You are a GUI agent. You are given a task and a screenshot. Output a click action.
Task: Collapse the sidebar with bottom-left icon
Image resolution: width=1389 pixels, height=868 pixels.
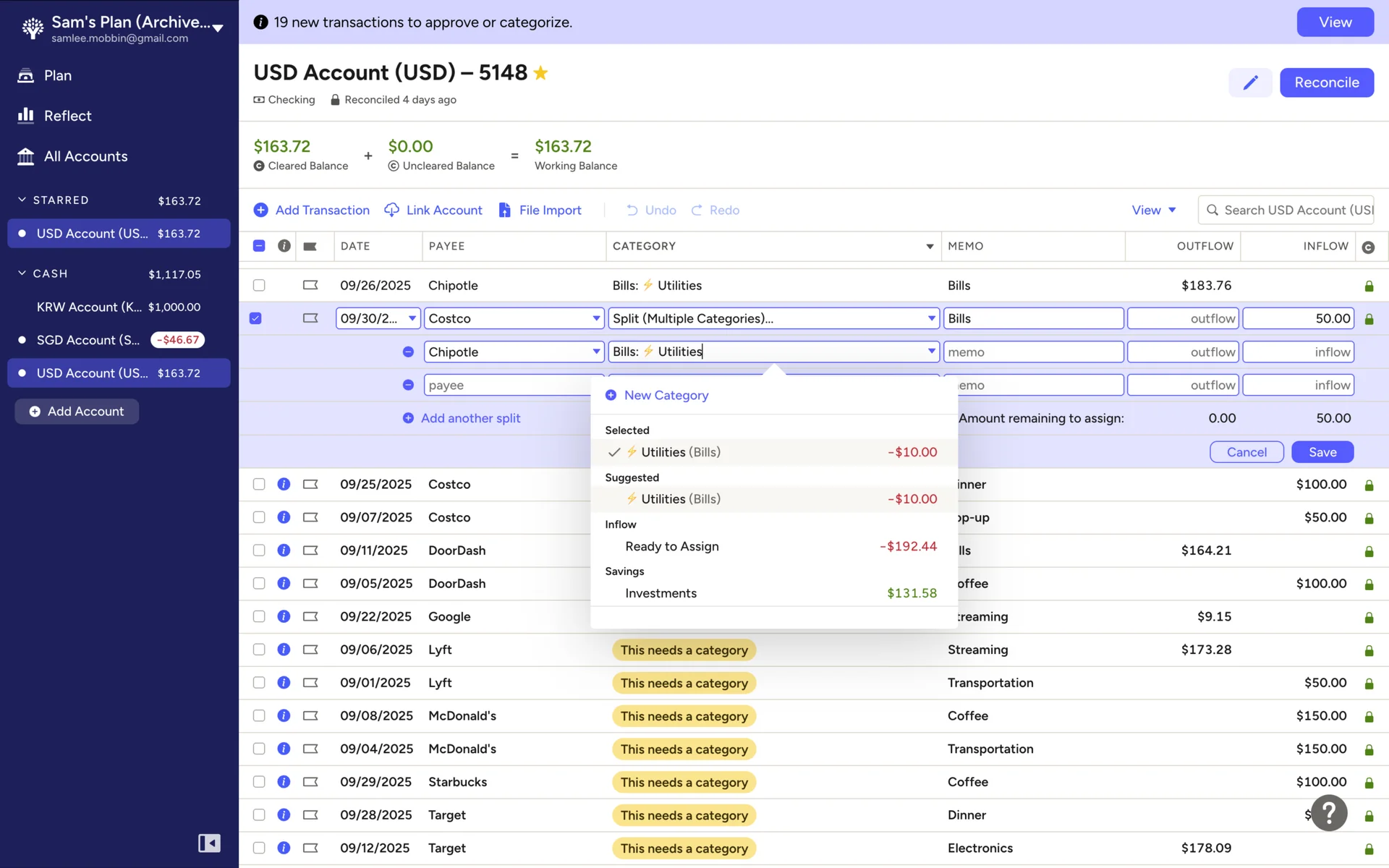click(x=209, y=843)
